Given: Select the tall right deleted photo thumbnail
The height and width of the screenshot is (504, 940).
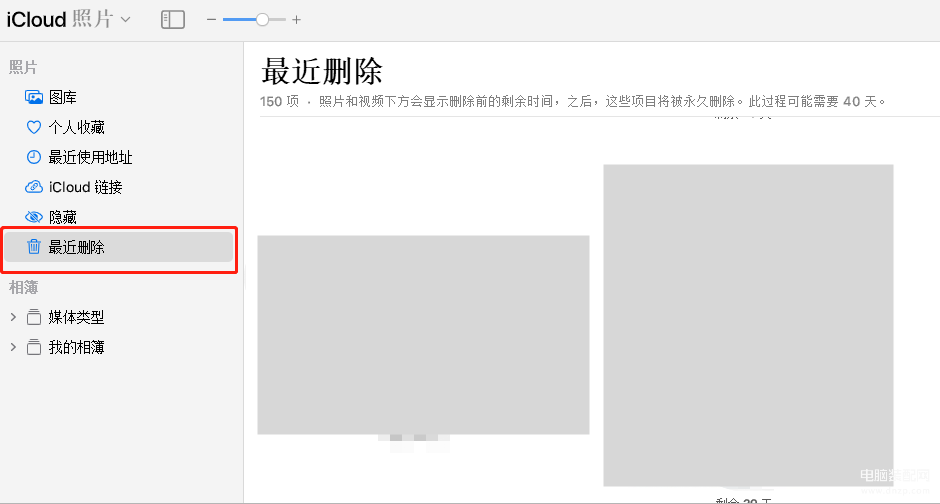Looking at the screenshot, I should [x=748, y=325].
